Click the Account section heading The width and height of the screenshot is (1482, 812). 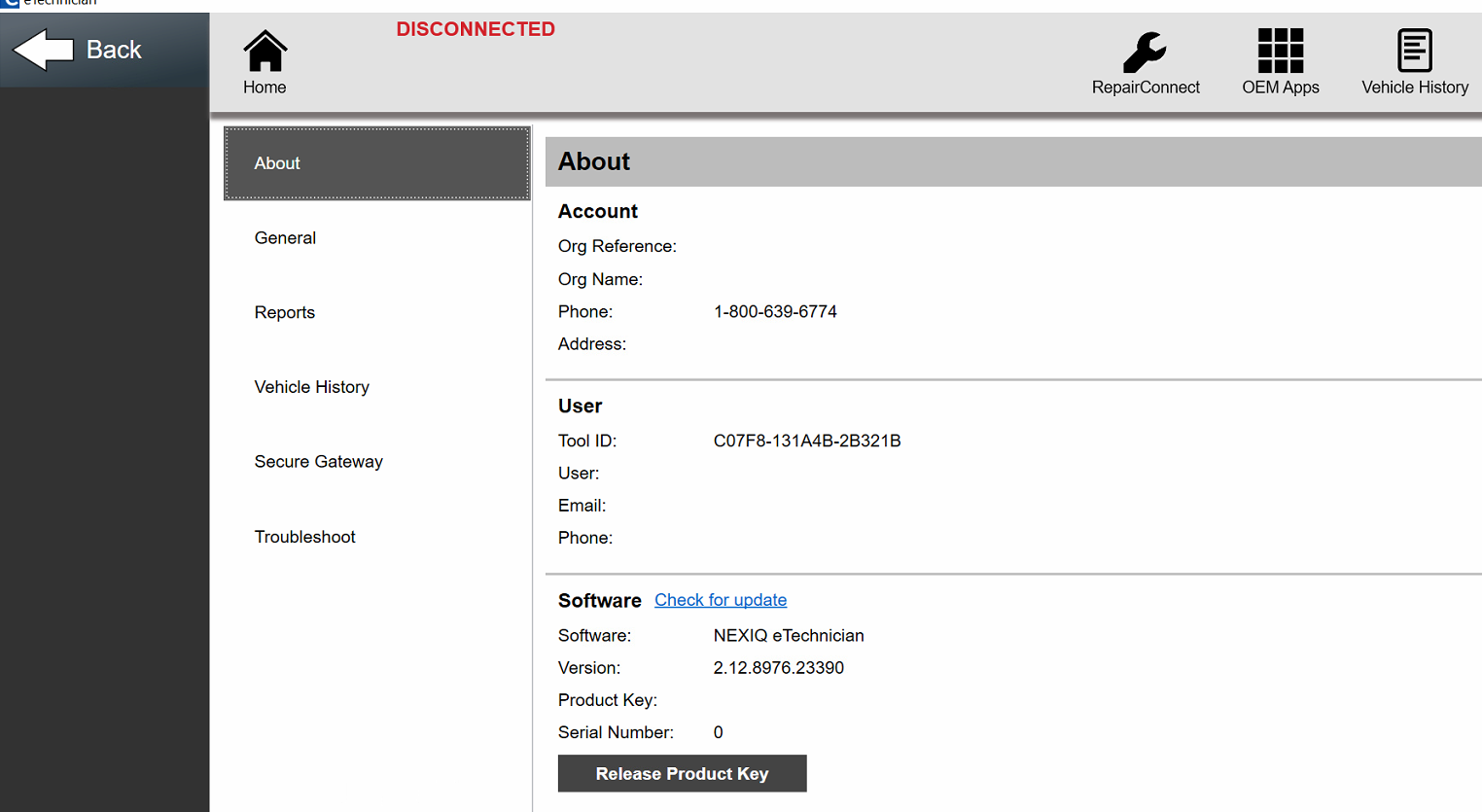point(598,212)
